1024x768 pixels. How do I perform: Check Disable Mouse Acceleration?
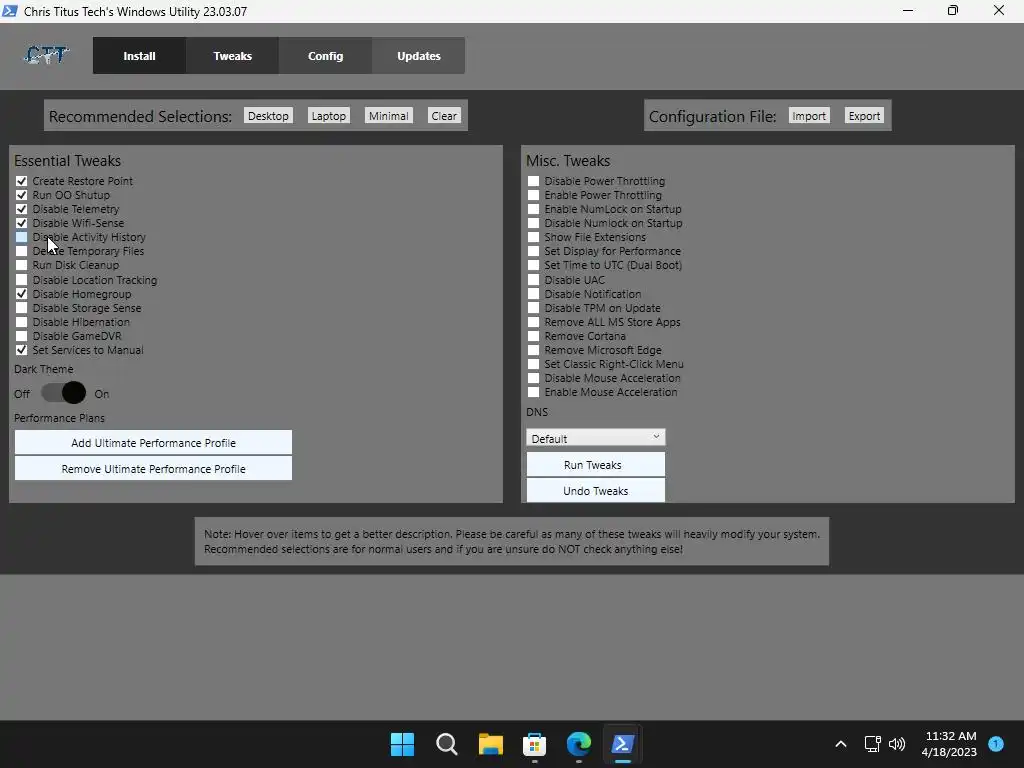click(534, 378)
